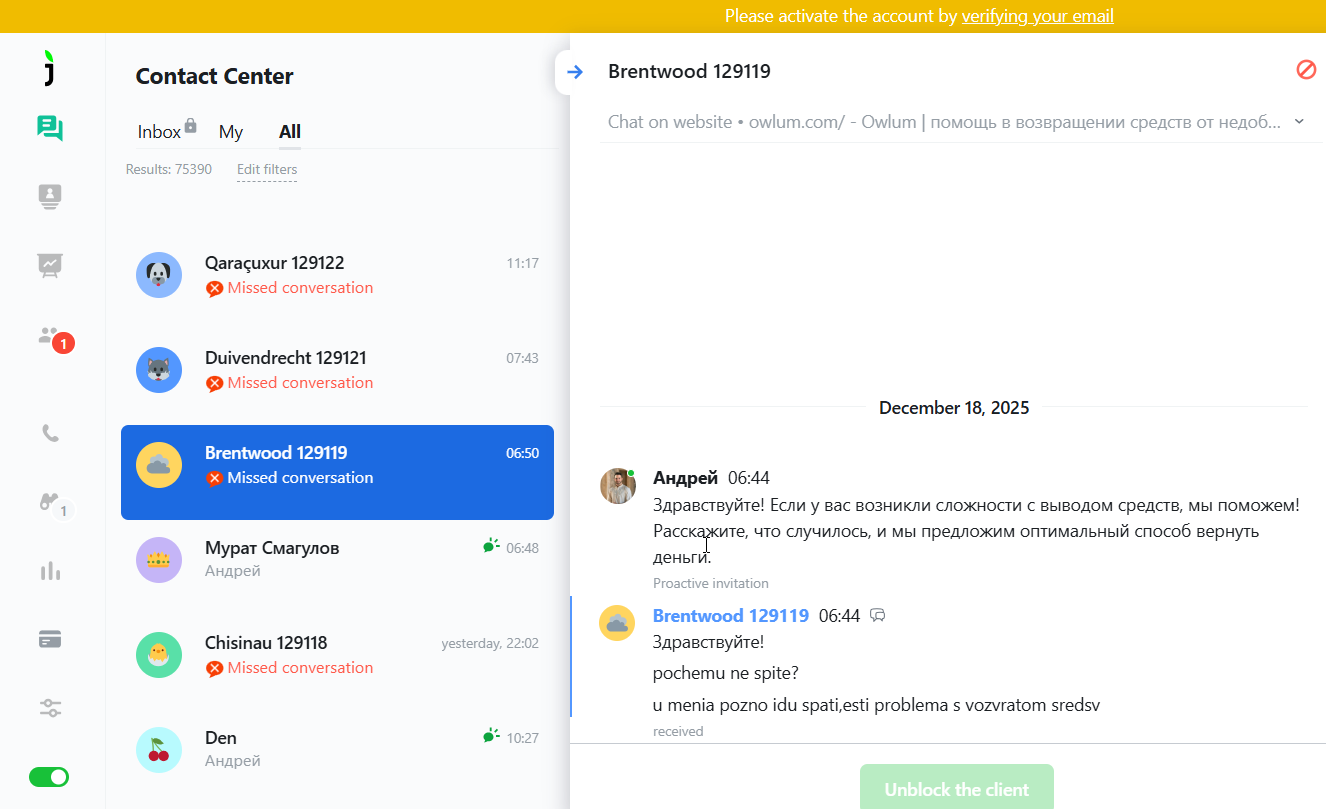Open the Chisinau 129118 conversation
Viewport: 1326px width, 809px height.
tap(337, 655)
